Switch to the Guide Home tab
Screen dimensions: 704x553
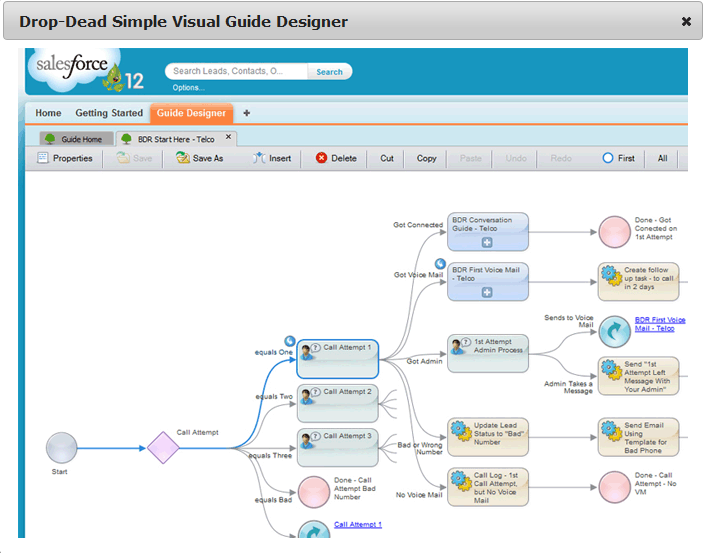point(76,139)
